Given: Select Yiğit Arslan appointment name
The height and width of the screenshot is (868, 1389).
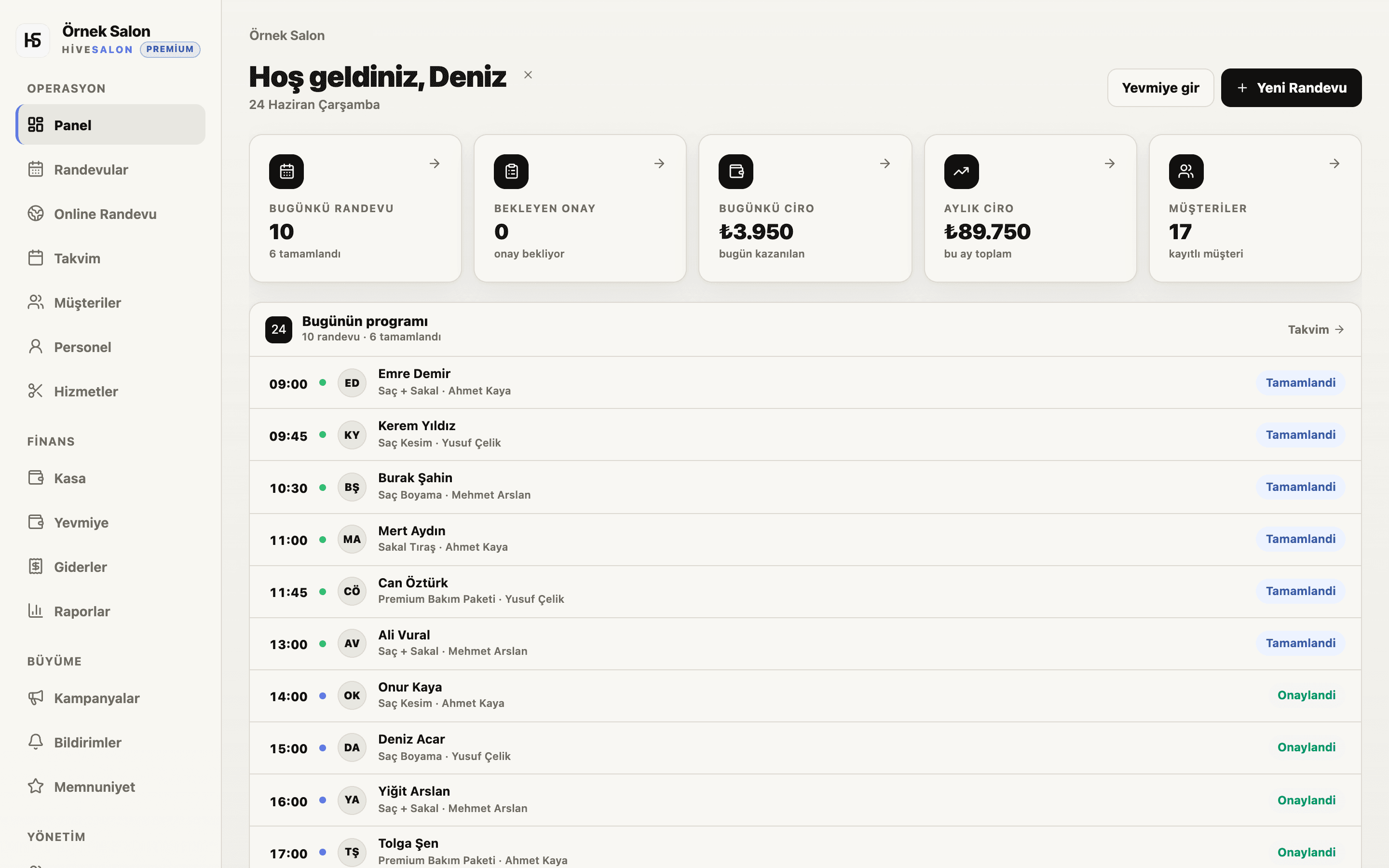Looking at the screenshot, I should tap(414, 791).
